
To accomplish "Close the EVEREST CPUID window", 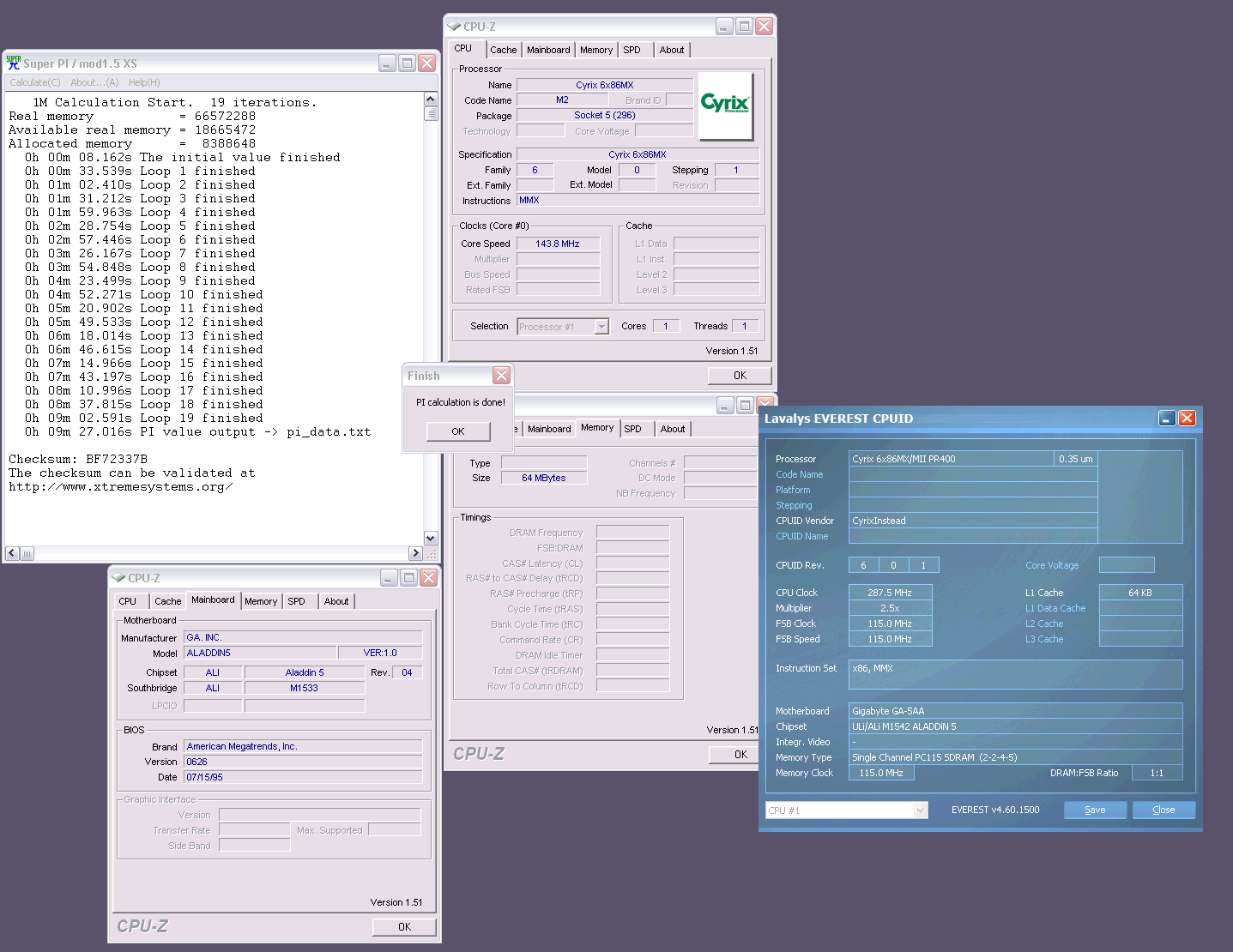I will [x=1187, y=418].
